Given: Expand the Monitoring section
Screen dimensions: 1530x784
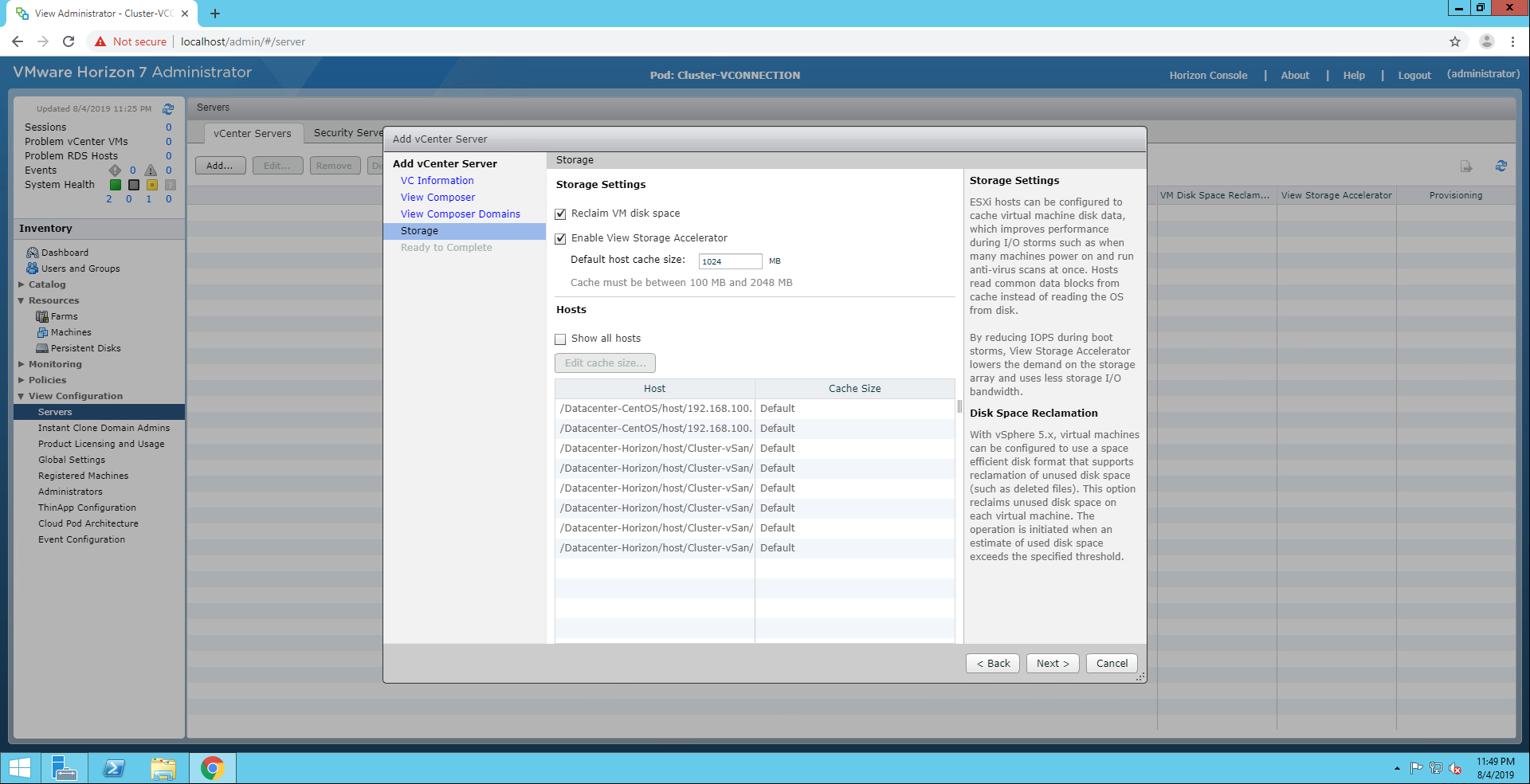Looking at the screenshot, I should coord(22,364).
